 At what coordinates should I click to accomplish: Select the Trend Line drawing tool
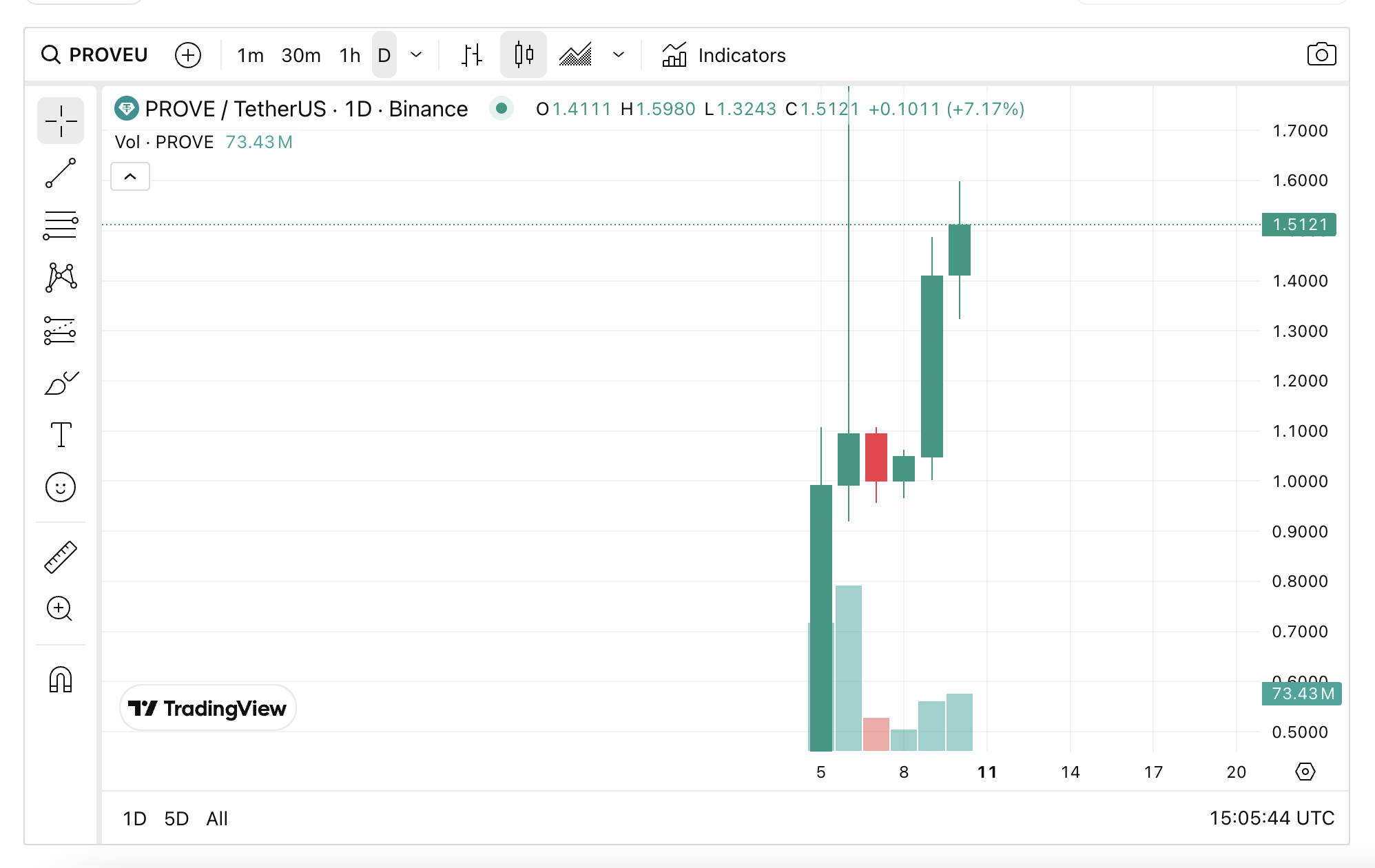click(x=61, y=173)
